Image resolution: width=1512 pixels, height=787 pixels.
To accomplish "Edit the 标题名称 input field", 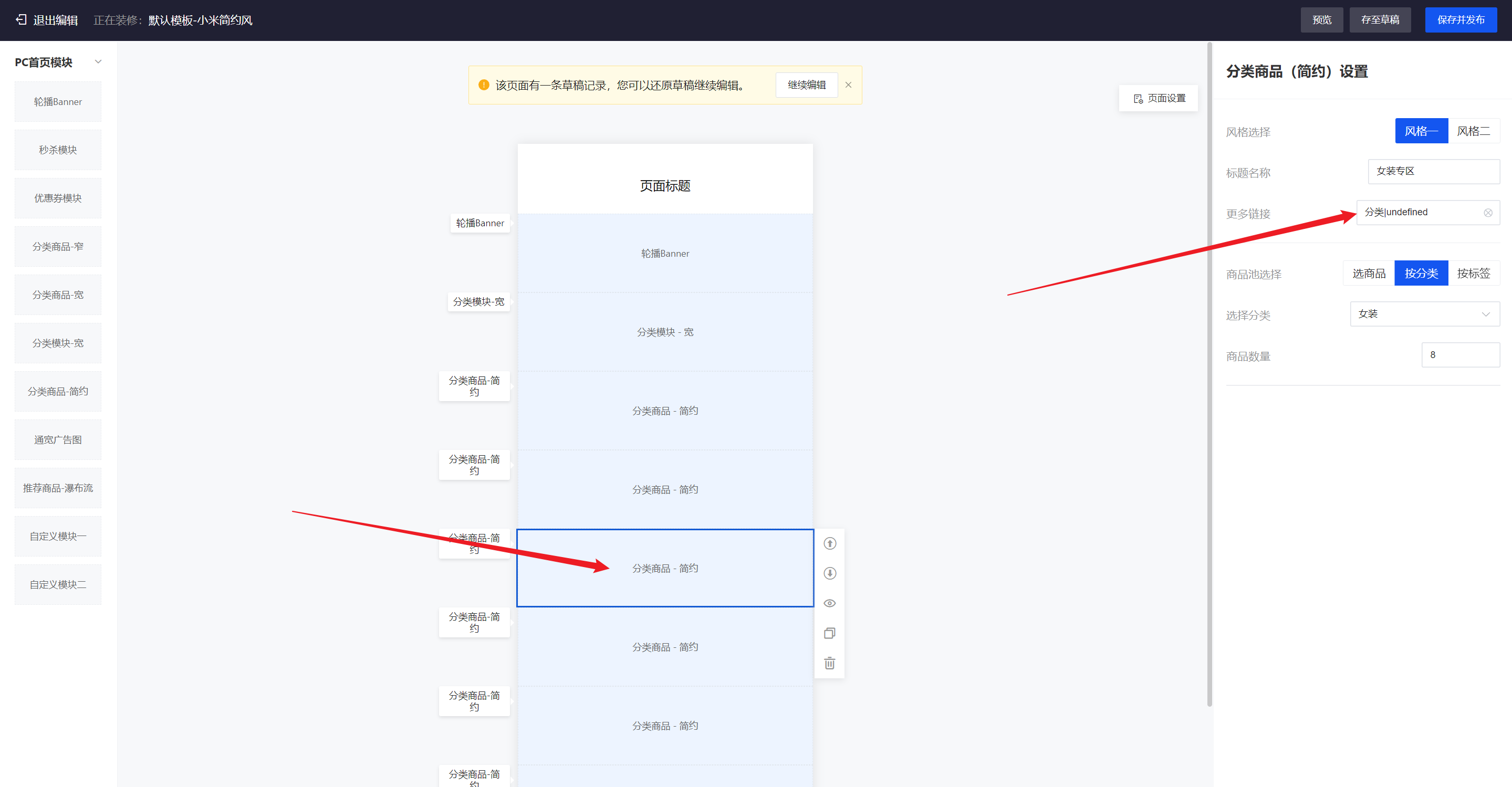I will click(x=1433, y=171).
